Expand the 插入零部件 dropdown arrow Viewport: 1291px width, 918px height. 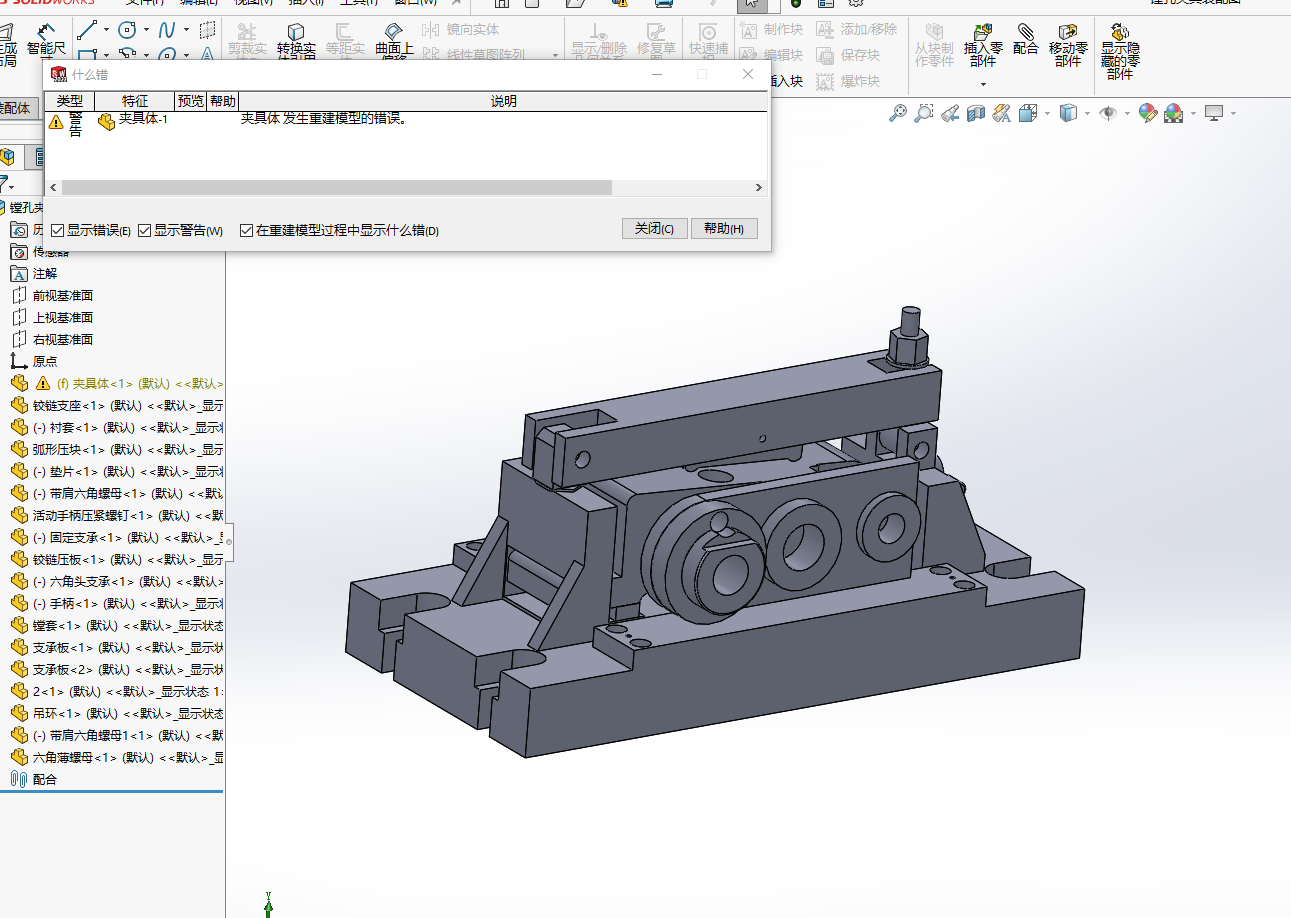pos(983,84)
